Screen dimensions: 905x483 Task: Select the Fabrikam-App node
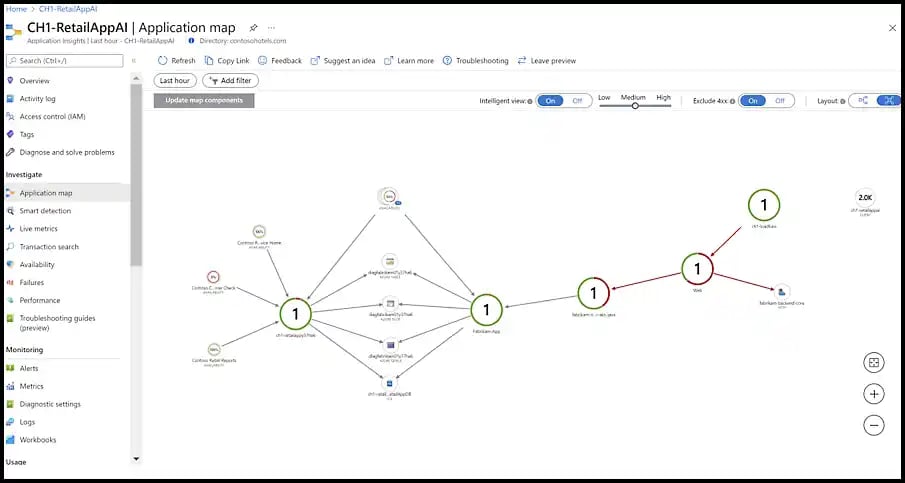point(486,310)
